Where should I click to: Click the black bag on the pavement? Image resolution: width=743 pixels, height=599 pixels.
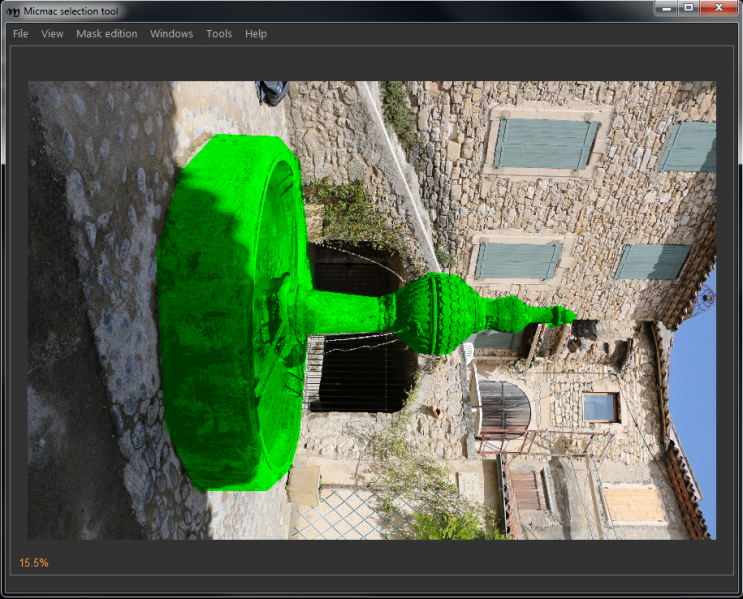273,92
